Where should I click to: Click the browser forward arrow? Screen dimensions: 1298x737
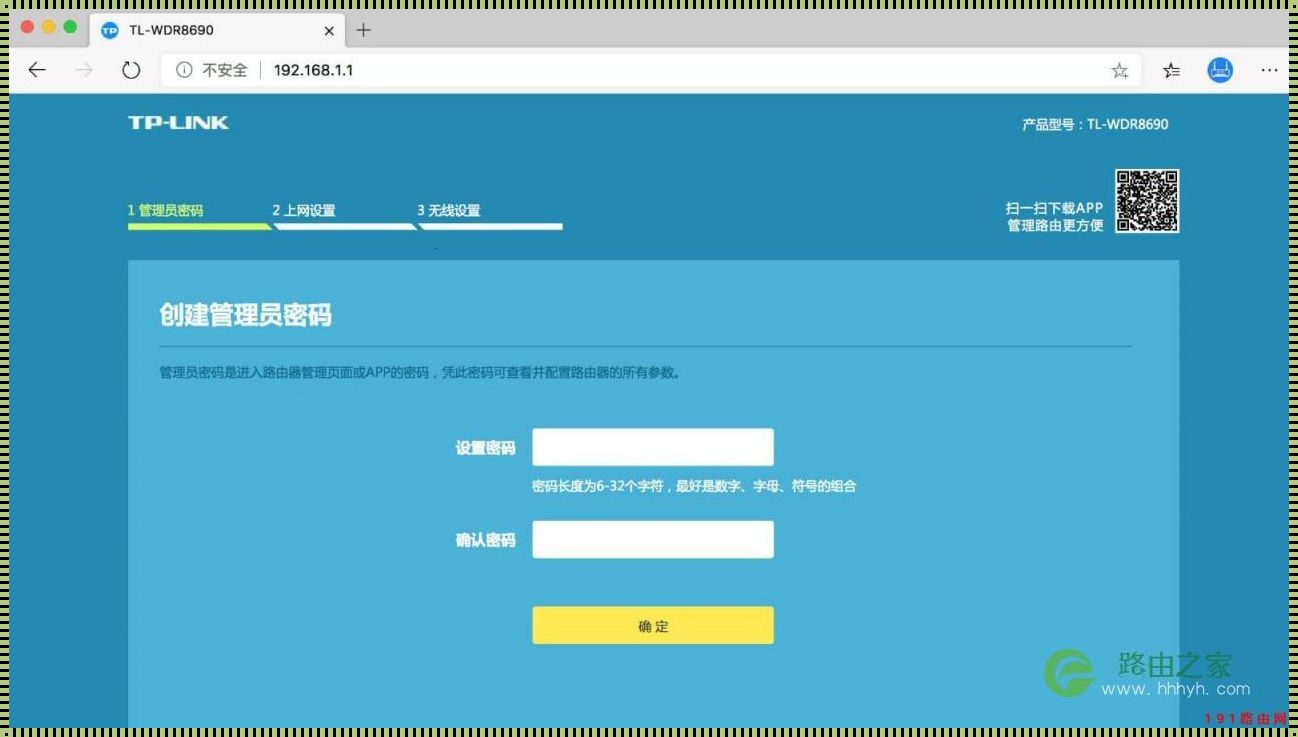tap(84, 70)
